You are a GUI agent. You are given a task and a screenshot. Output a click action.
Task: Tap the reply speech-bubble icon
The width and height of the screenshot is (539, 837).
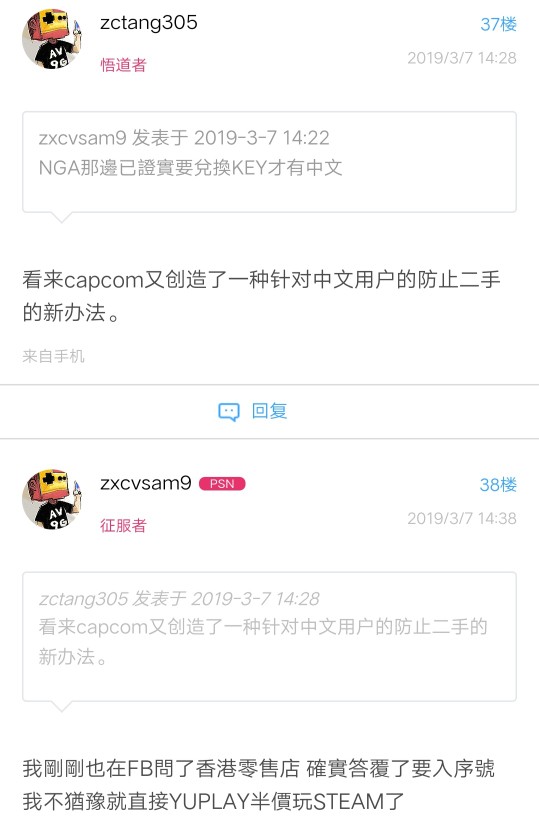pyautogui.click(x=229, y=412)
